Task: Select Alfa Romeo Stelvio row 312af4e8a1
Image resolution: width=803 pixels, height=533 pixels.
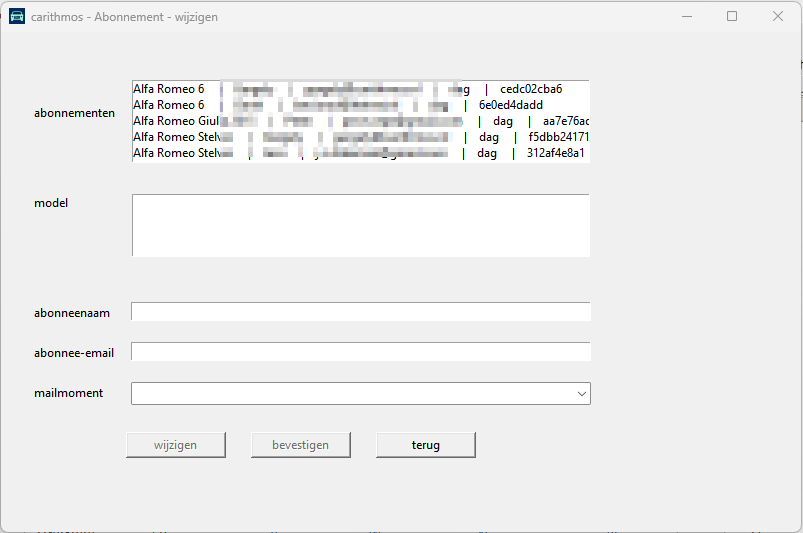Action: point(360,153)
